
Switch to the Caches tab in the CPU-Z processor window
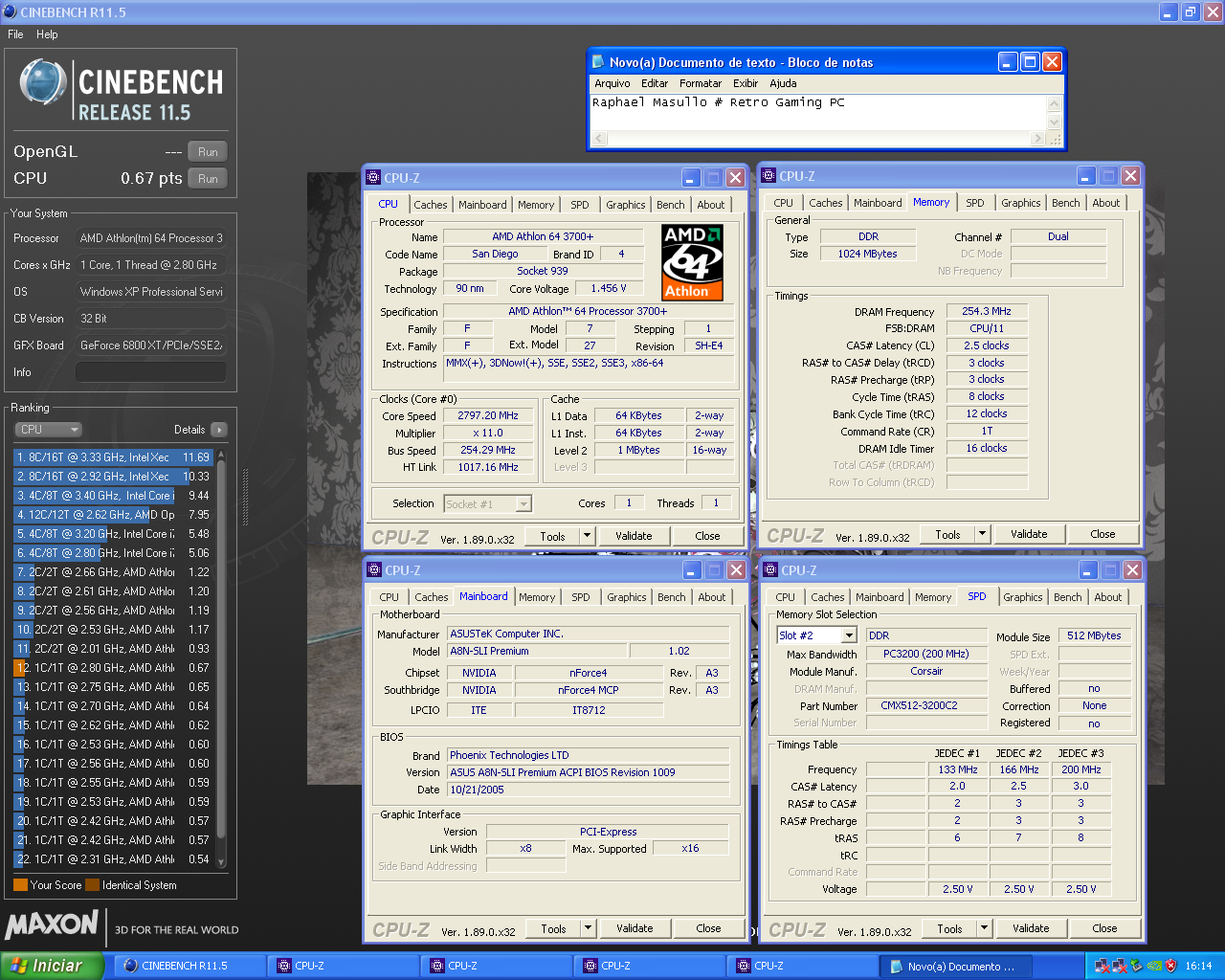click(x=431, y=205)
